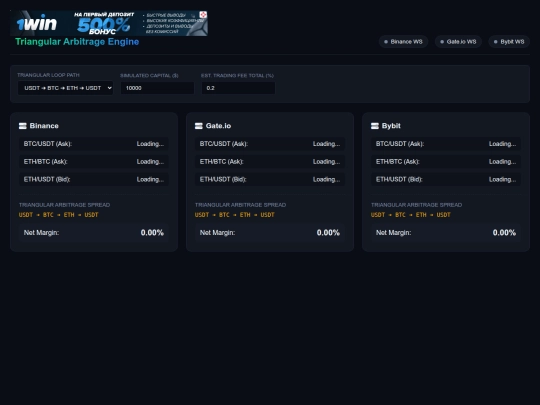Click the Bybit WS status pill

click(x=509, y=42)
